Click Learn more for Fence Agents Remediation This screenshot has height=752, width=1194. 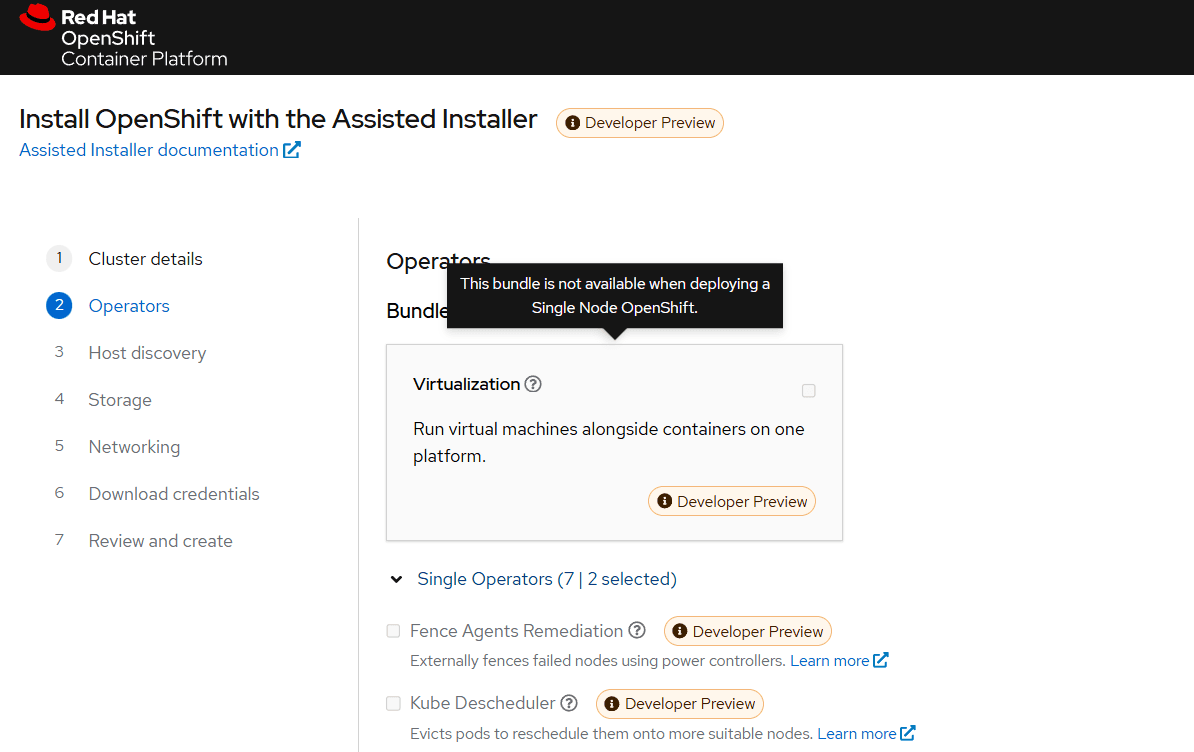pyautogui.click(x=829, y=661)
